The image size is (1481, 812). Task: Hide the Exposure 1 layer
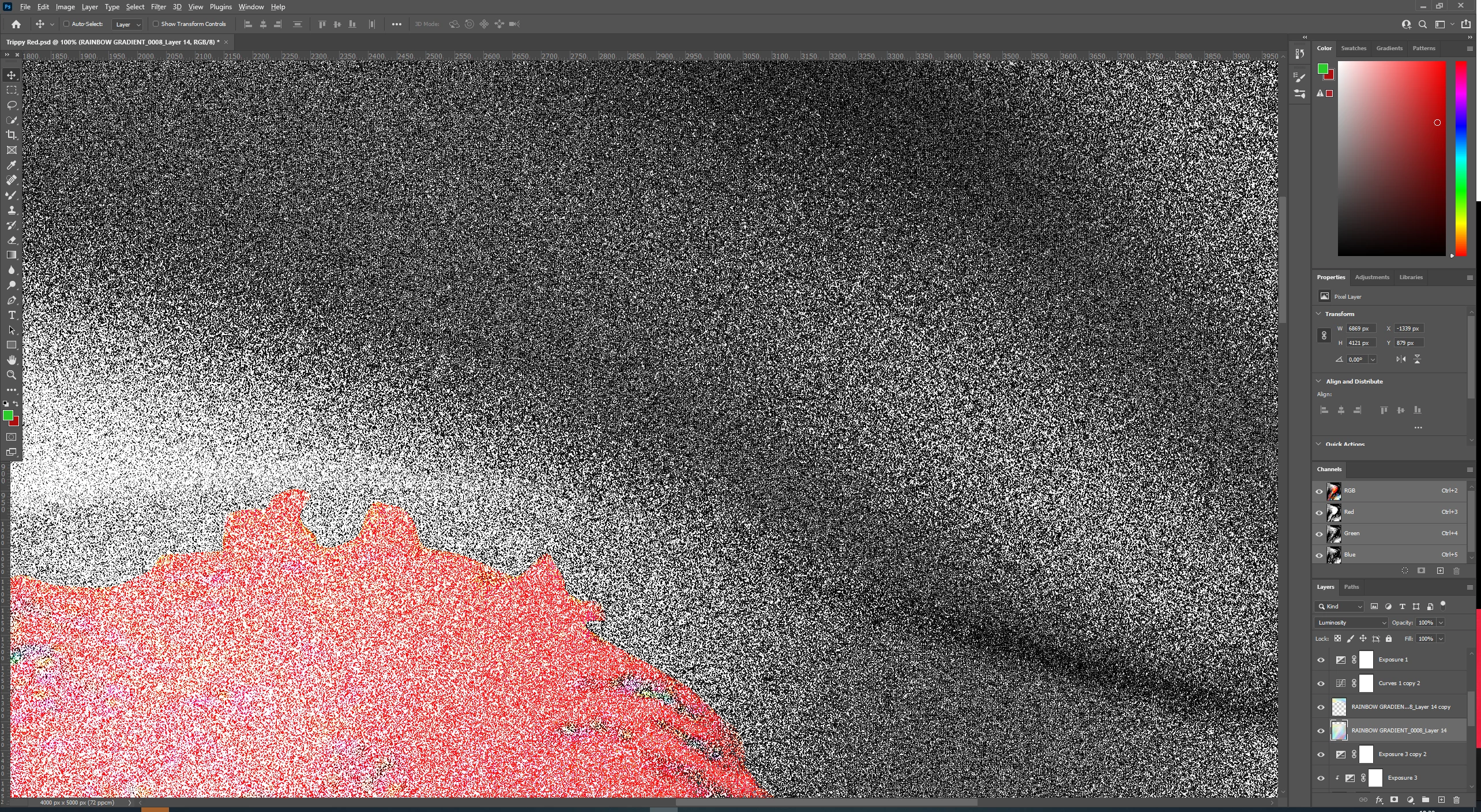click(1321, 660)
